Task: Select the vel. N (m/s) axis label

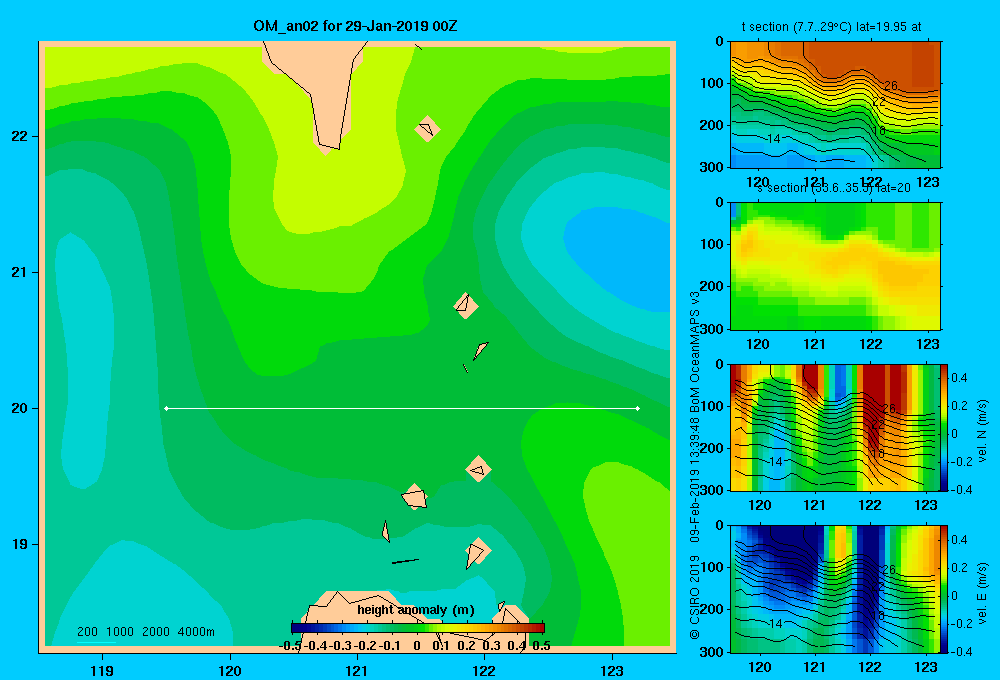Action: 982,431
